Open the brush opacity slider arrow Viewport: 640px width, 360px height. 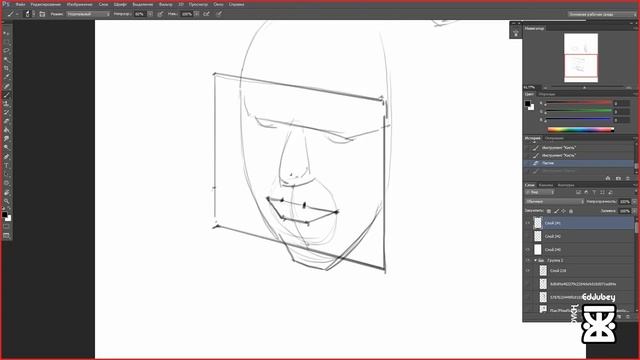pyautogui.click(x=150, y=14)
